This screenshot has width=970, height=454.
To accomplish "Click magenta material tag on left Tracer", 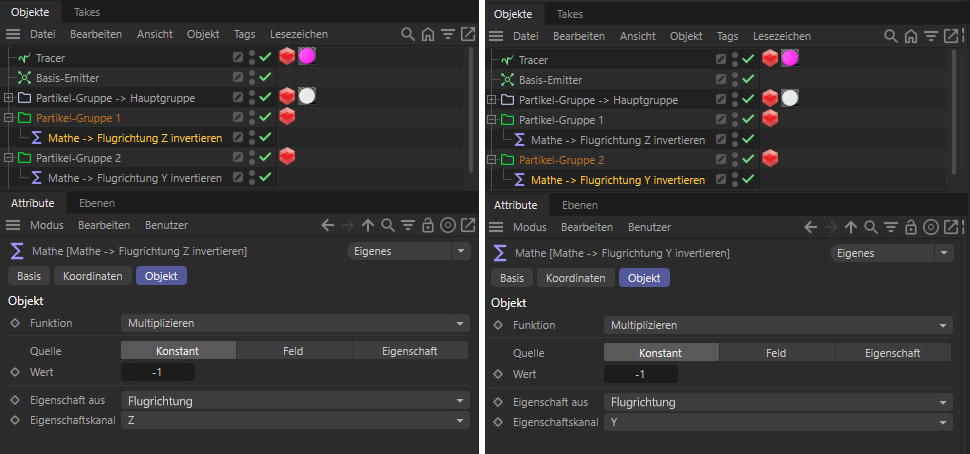I will click(x=307, y=57).
